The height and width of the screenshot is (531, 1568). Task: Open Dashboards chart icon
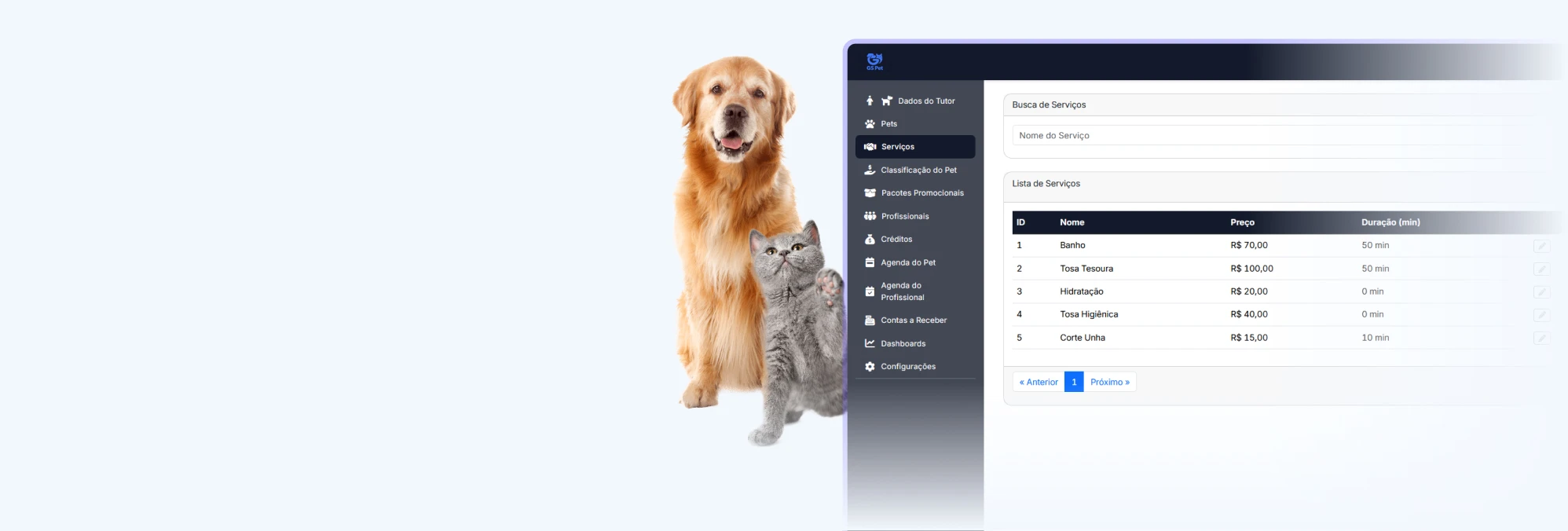point(870,343)
